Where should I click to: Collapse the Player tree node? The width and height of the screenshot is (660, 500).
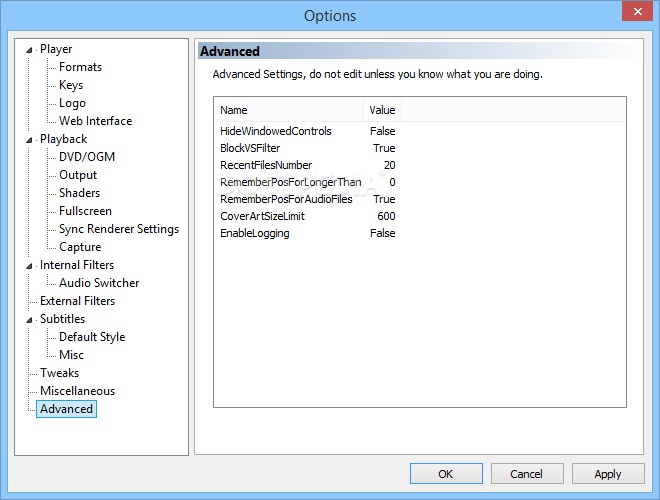29,50
